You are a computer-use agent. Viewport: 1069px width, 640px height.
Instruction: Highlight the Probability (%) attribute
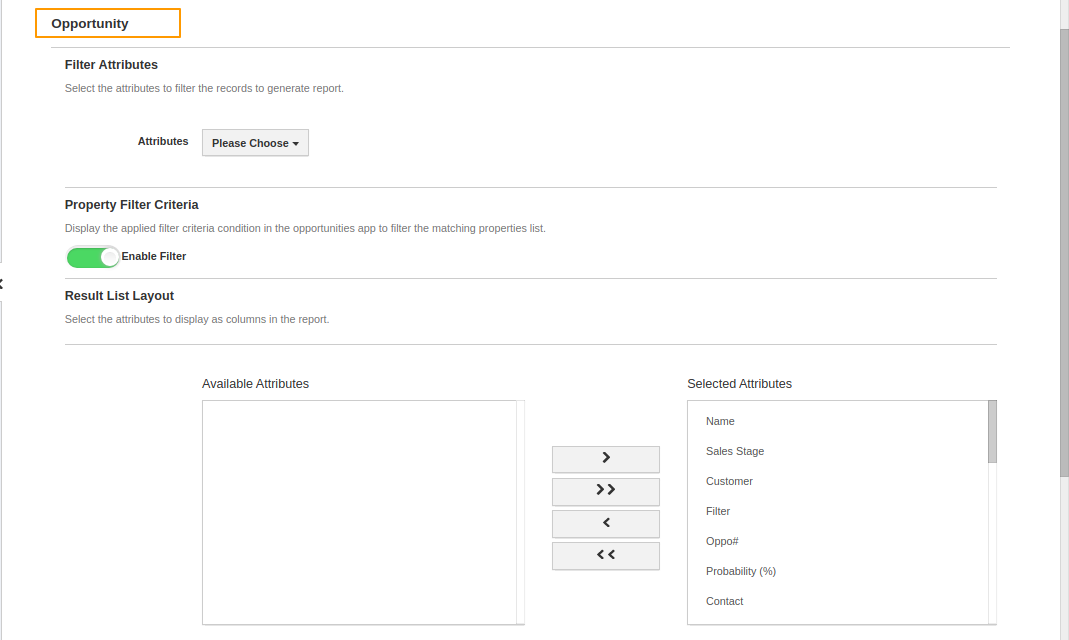click(x=741, y=571)
